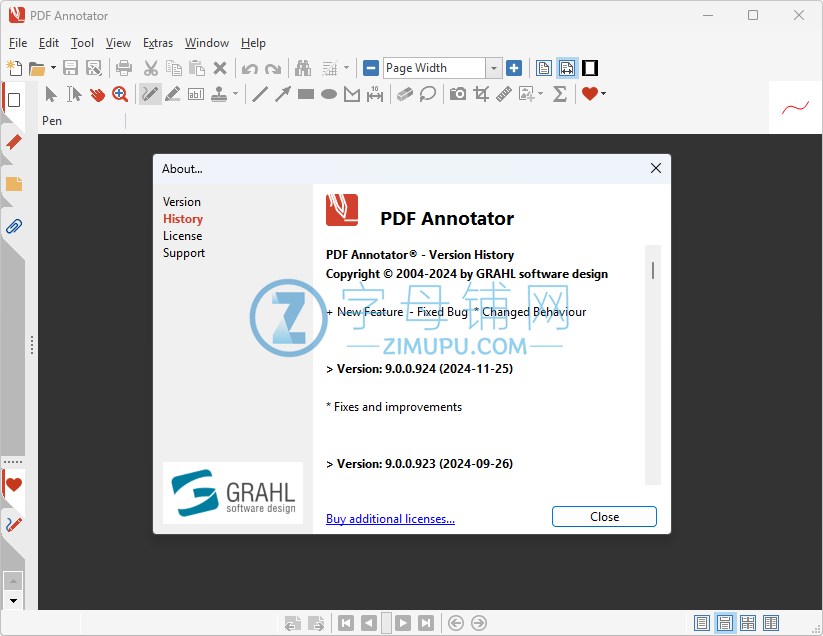The width and height of the screenshot is (823, 636).
Task: Open the Favorites heart sidebar tab
Action: point(14,484)
